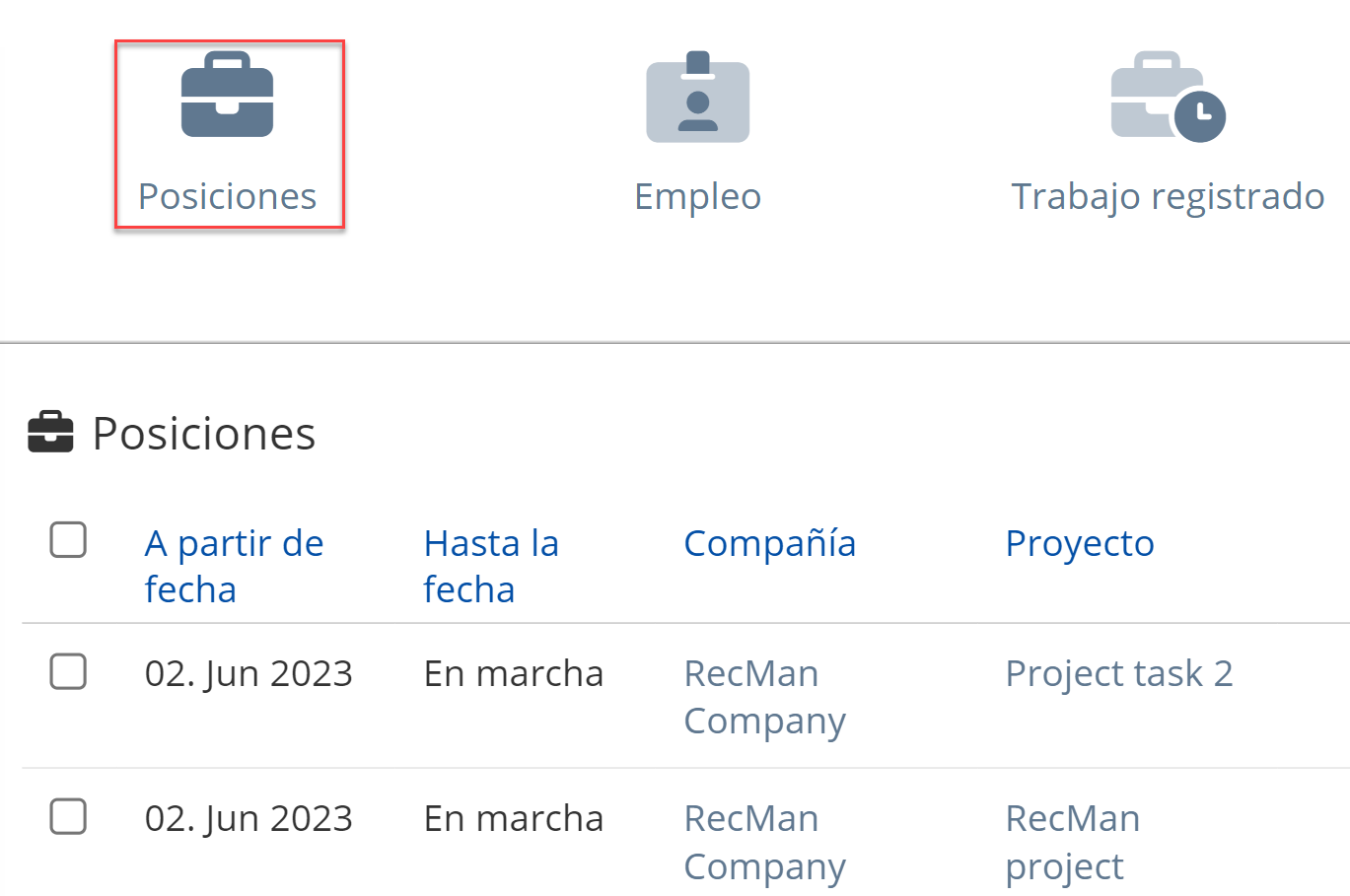
Task: Click En marcha status in the second row
Action: tap(513, 818)
